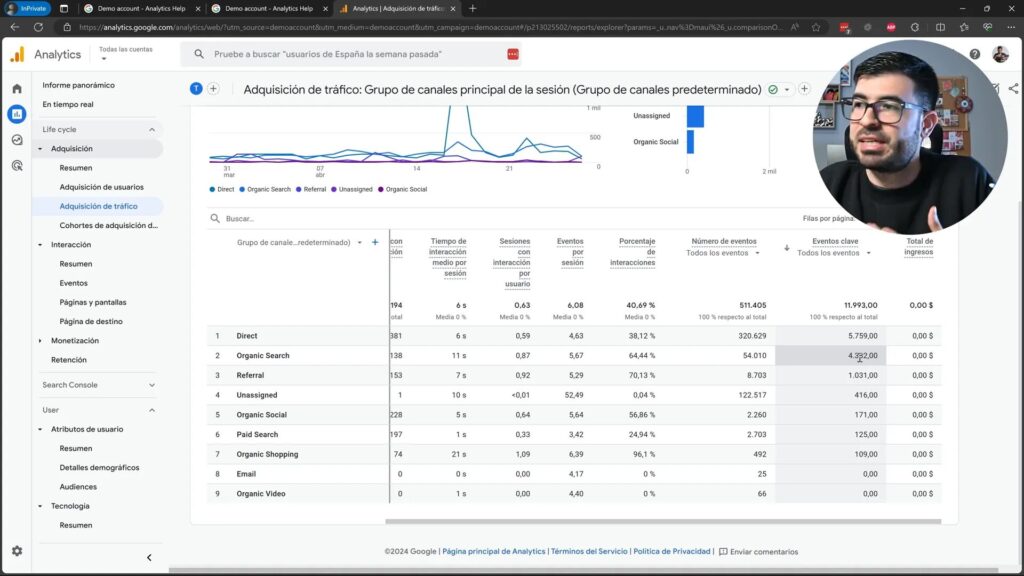
Task: Open Página de destino report
Action: 91,321
